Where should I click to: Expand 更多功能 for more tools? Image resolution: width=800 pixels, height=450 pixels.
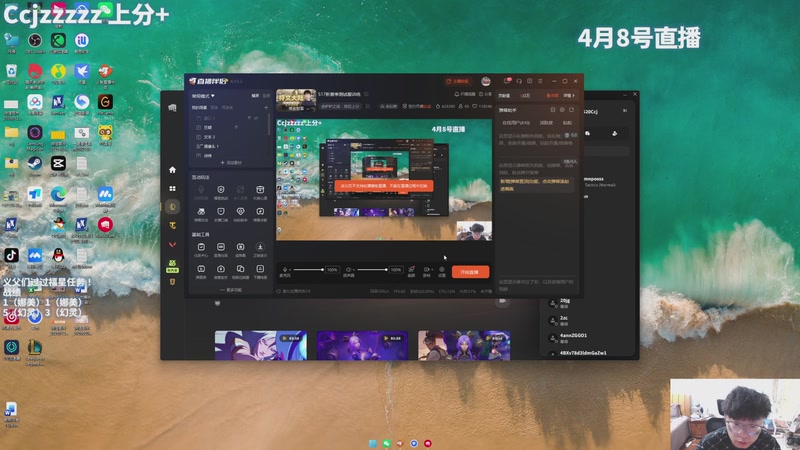231,290
